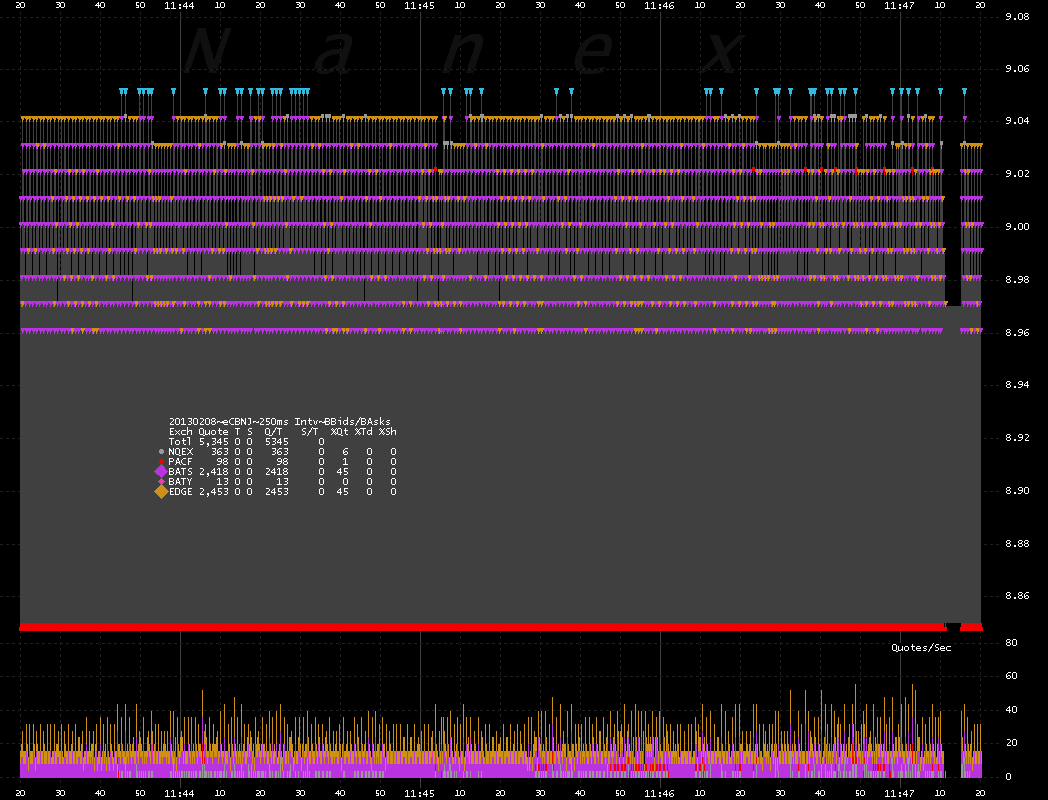
Task: Click the gray NQEX legend dot
Action: (x=161, y=452)
